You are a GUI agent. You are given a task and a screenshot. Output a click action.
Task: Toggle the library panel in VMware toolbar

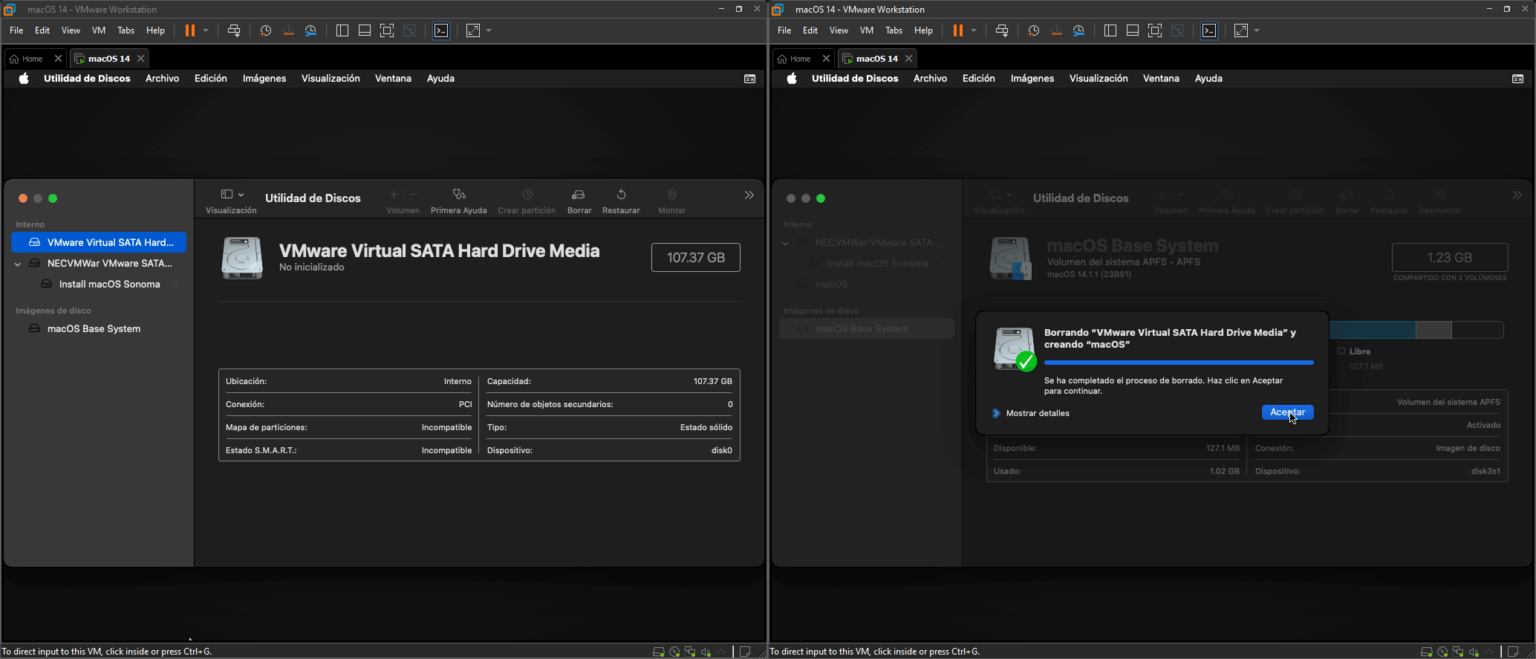341,30
